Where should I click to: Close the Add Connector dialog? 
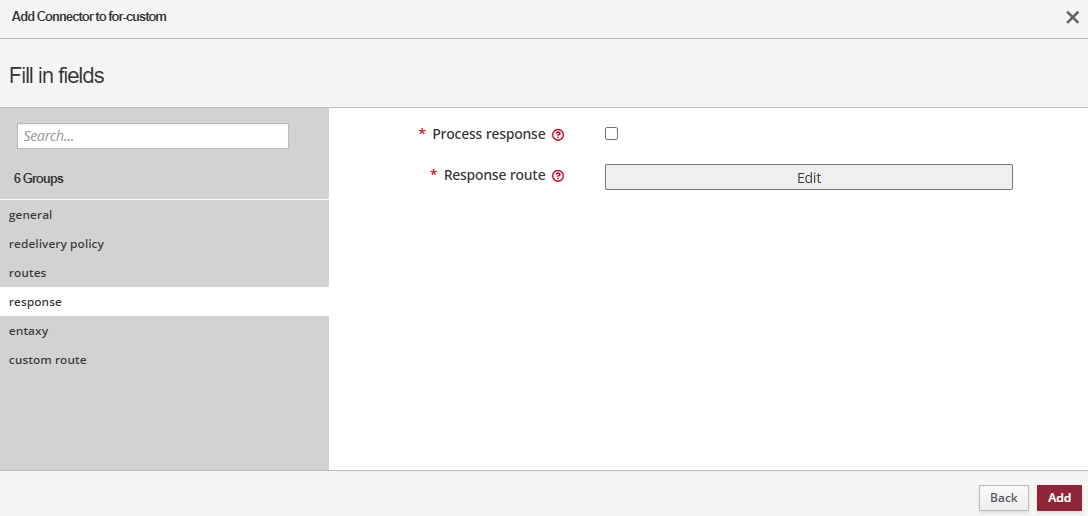point(1072,17)
